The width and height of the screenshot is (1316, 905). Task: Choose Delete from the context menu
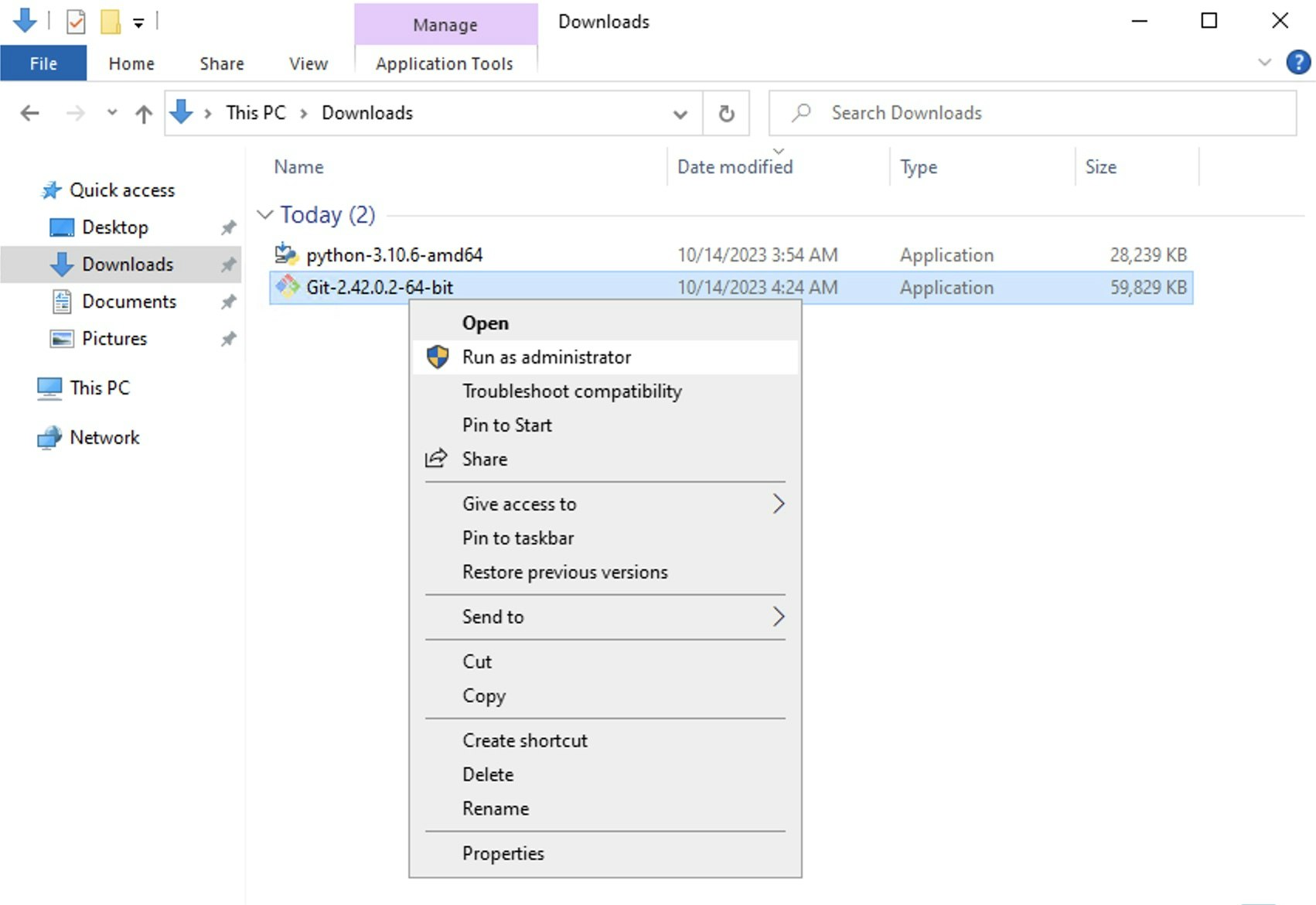pyautogui.click(x=605, y=775)
